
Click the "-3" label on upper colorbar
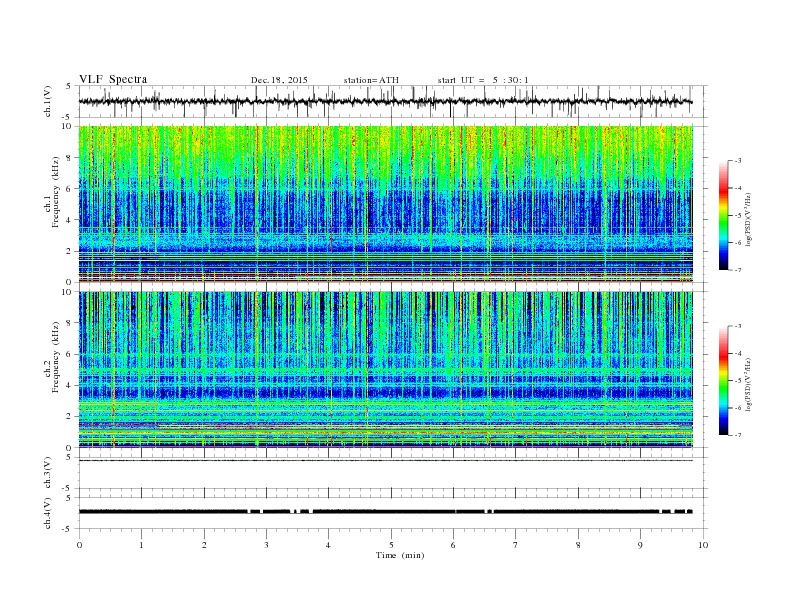[x=737, y=161]
